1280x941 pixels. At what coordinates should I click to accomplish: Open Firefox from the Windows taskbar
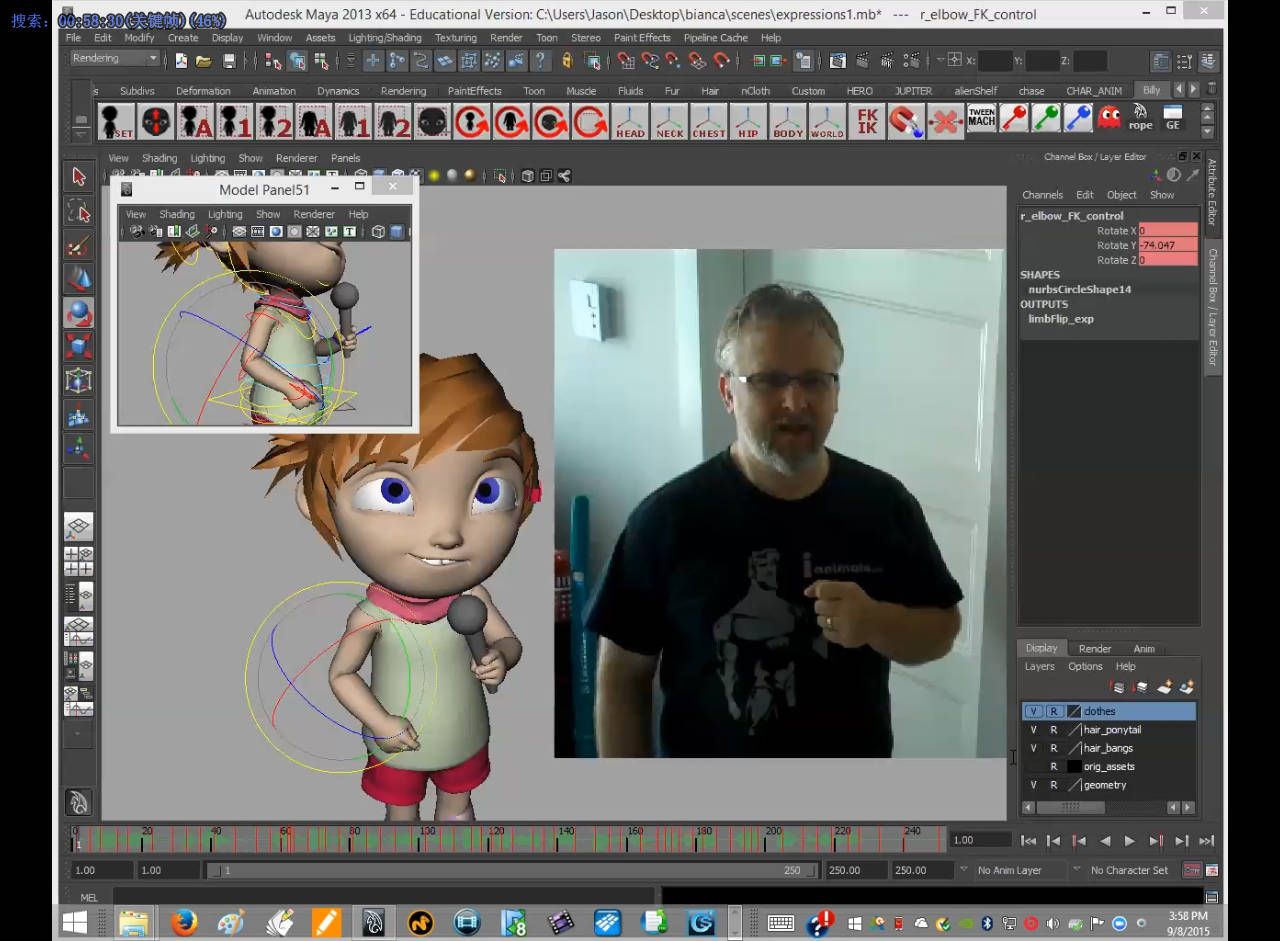(183, 922)
